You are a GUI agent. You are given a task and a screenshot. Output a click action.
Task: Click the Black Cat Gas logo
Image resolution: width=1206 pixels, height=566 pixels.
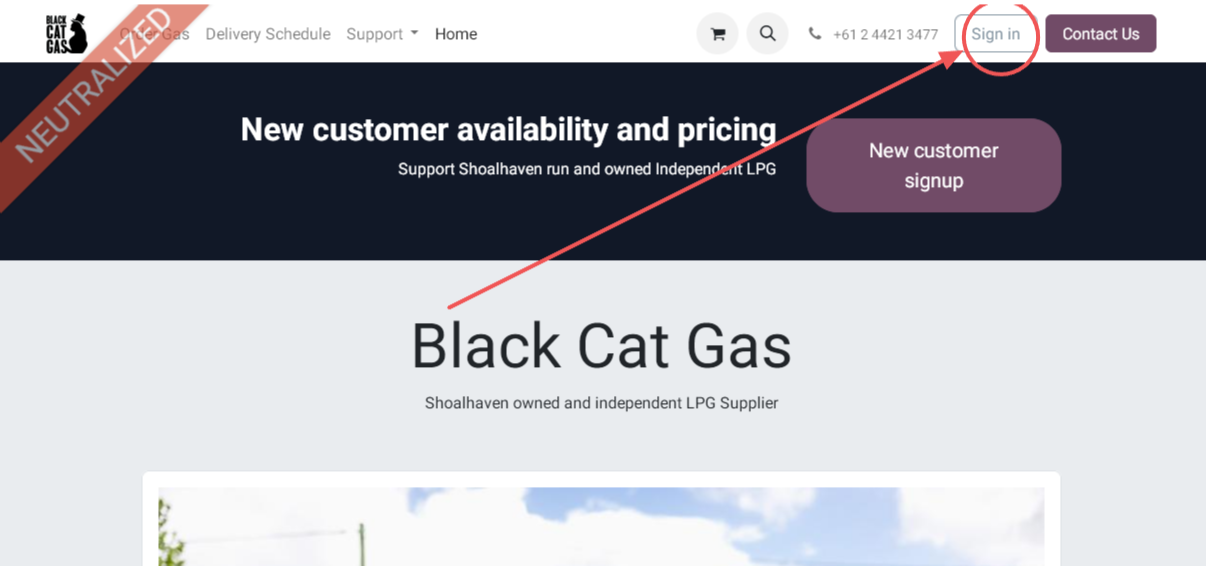click(x=66, y=34)
